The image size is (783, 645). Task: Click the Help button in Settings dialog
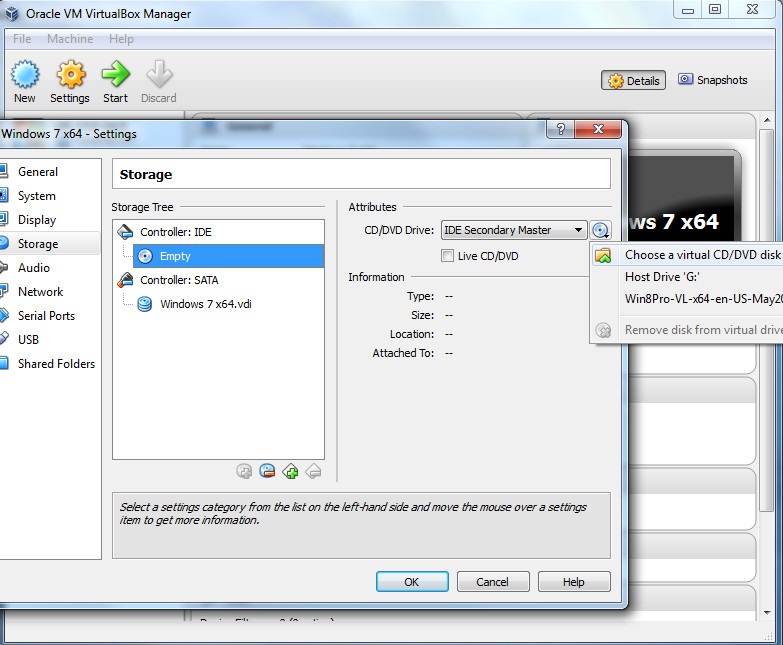pyautogui.click(x=574, y=582)
